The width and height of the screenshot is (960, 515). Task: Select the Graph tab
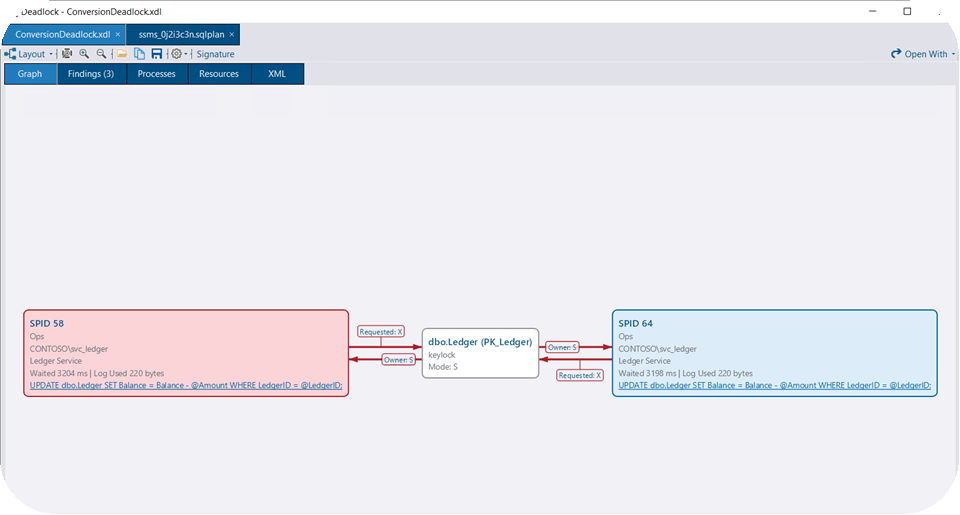[x=30, y=73]
